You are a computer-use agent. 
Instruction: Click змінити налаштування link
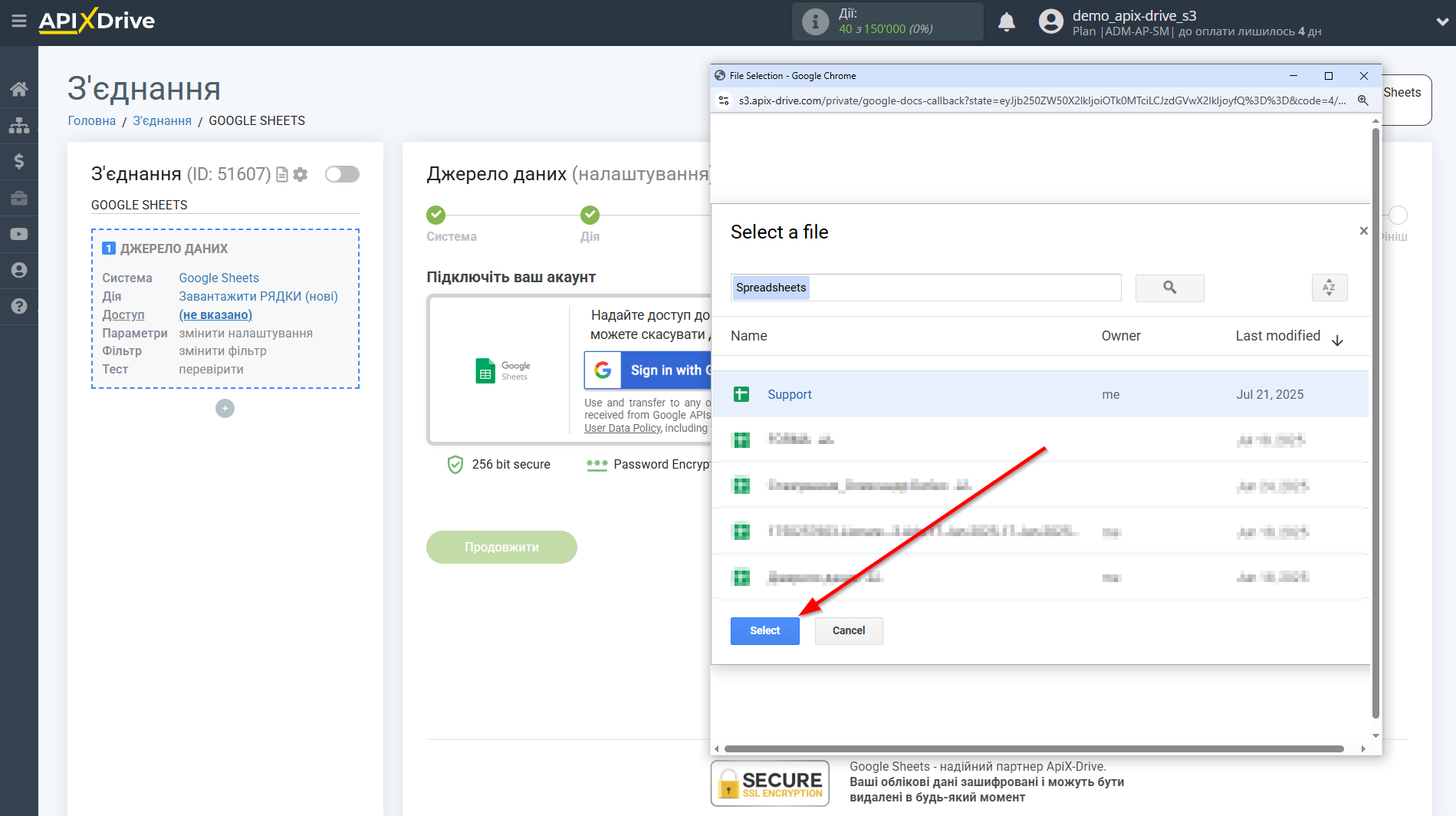[x=246, y=333]
